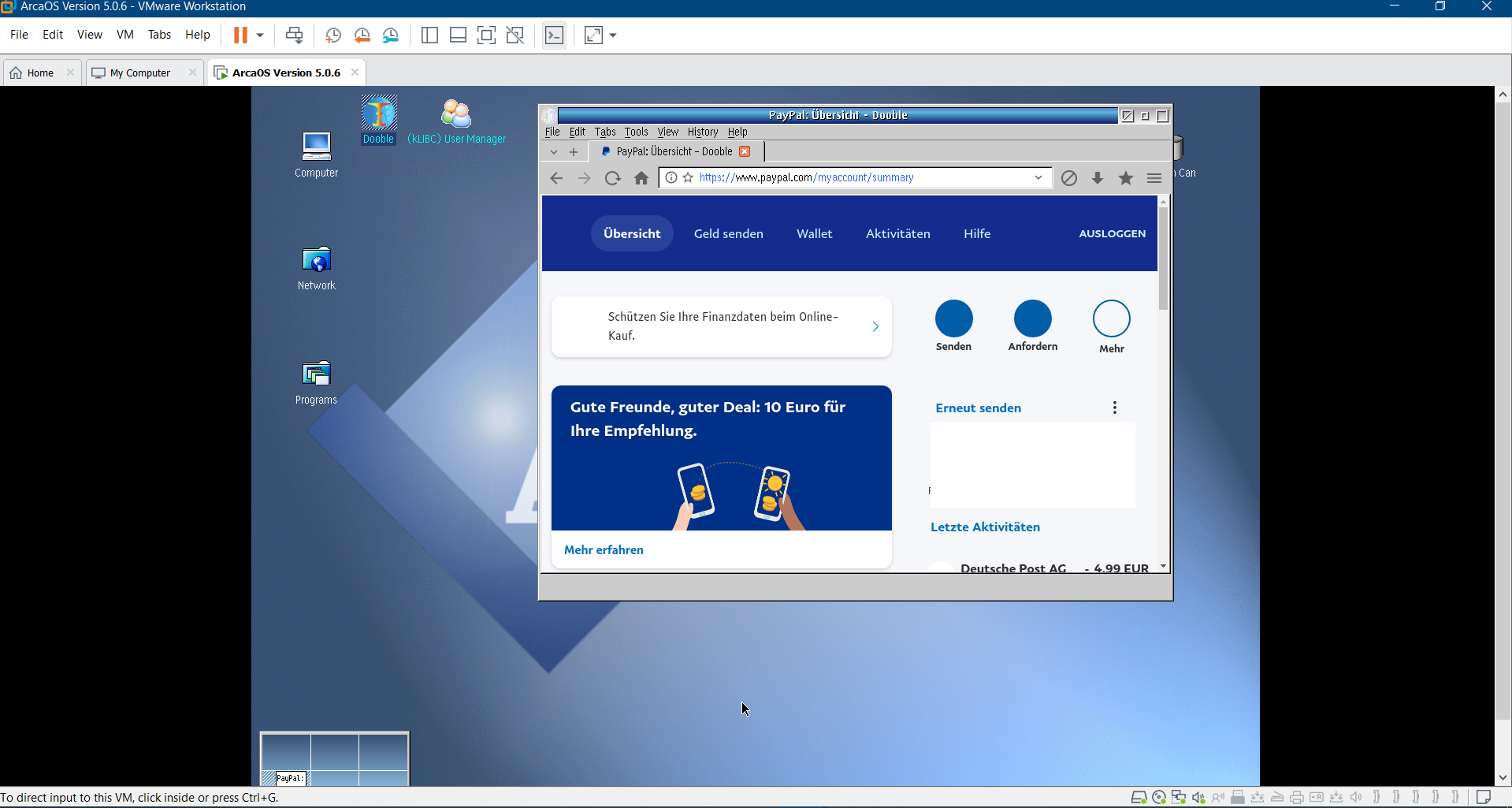Show site information icon in address bar
Image resolution: width=1512 pixels, height=808 pixels.
pyautogui.click(x=671, y=177)
